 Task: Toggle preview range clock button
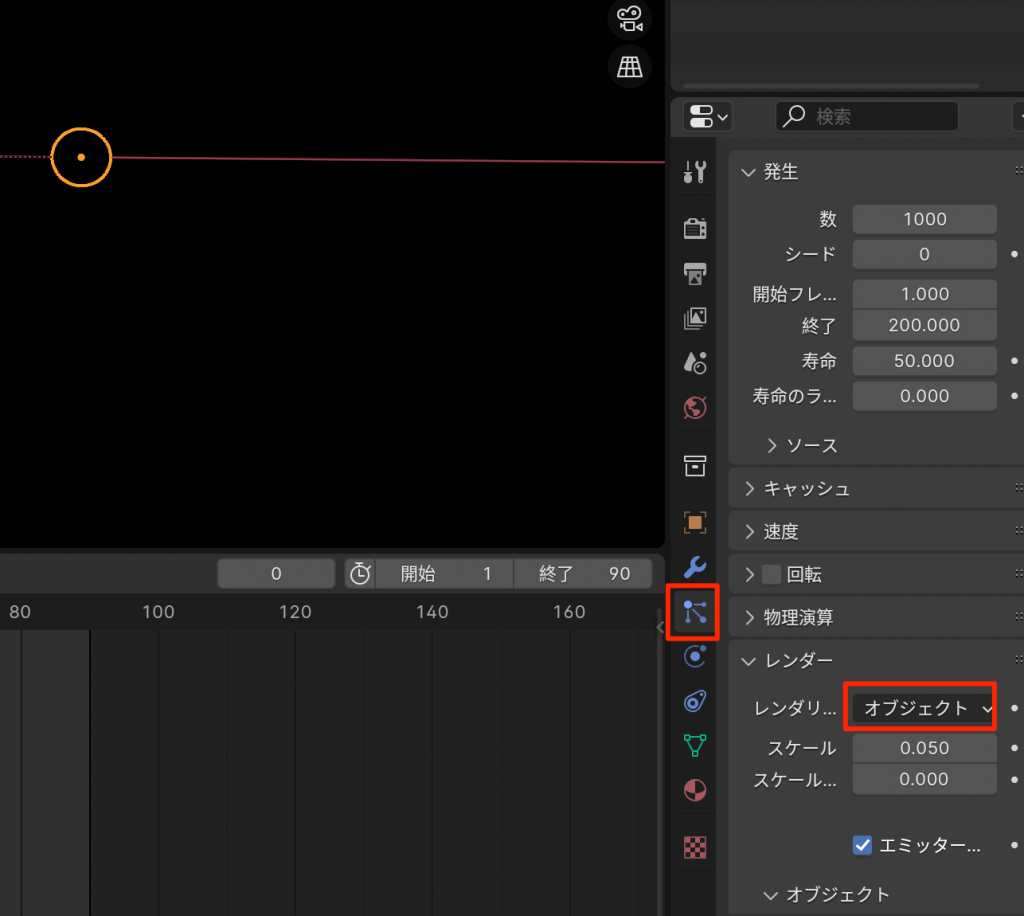pos(360,574)
